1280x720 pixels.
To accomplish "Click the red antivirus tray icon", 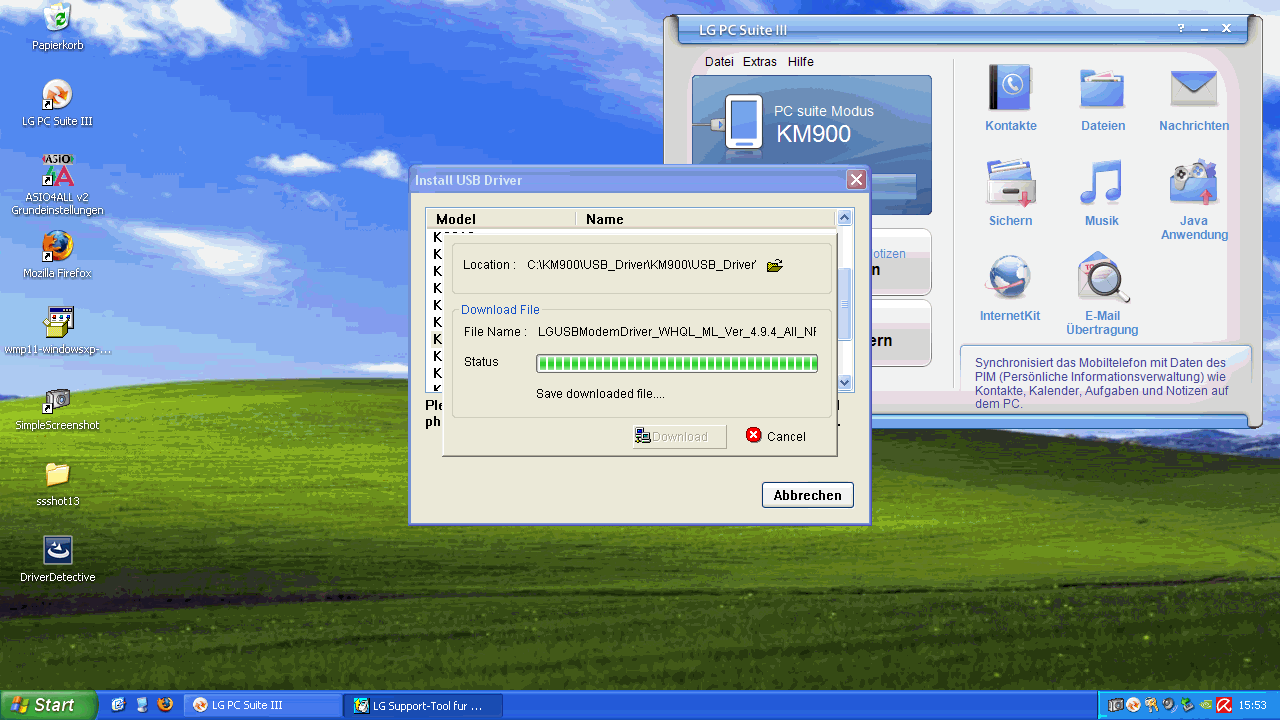I will click(1223, 705).
